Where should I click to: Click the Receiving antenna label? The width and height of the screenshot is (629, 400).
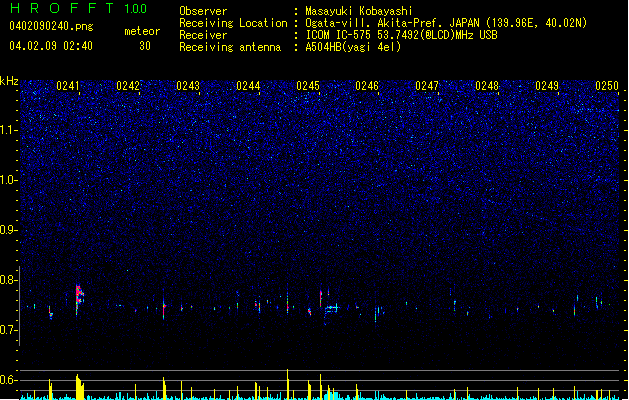click(x=230, y=47)
